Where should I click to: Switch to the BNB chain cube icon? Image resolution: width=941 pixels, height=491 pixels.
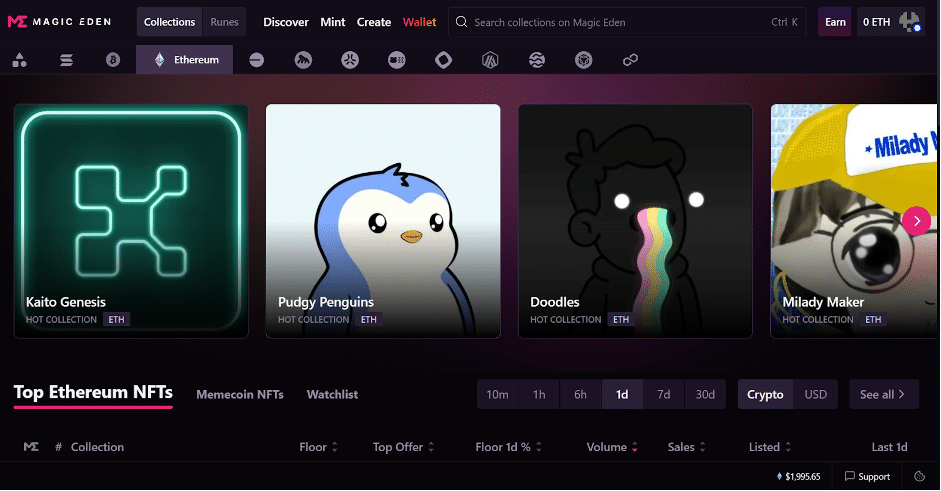click(x=583, y=60)
